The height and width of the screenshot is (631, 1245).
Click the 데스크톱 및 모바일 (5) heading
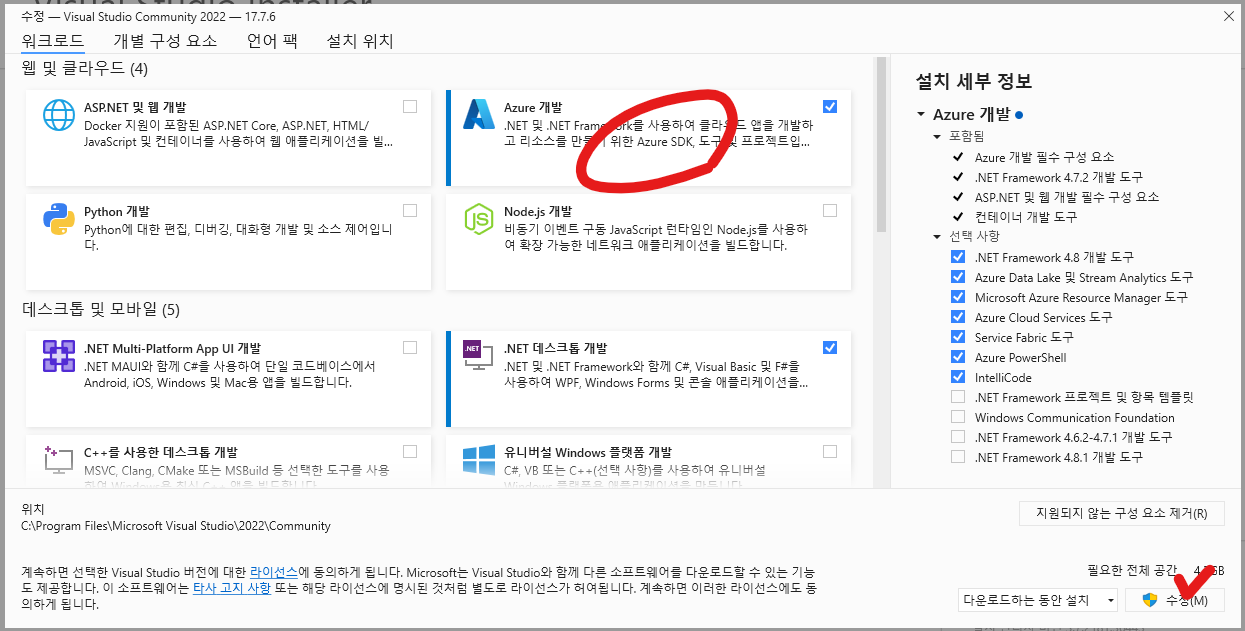[101, 309]
